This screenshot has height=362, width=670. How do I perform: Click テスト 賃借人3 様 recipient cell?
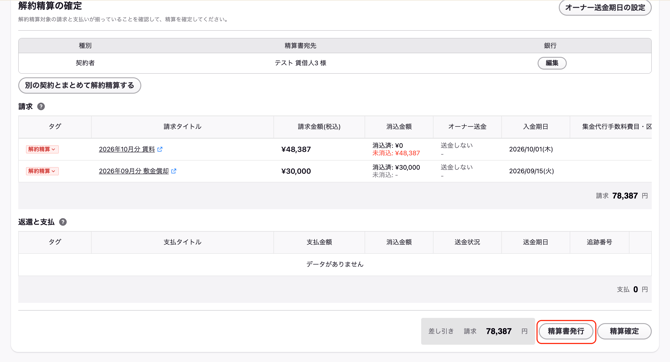click(x=300, y=63)
